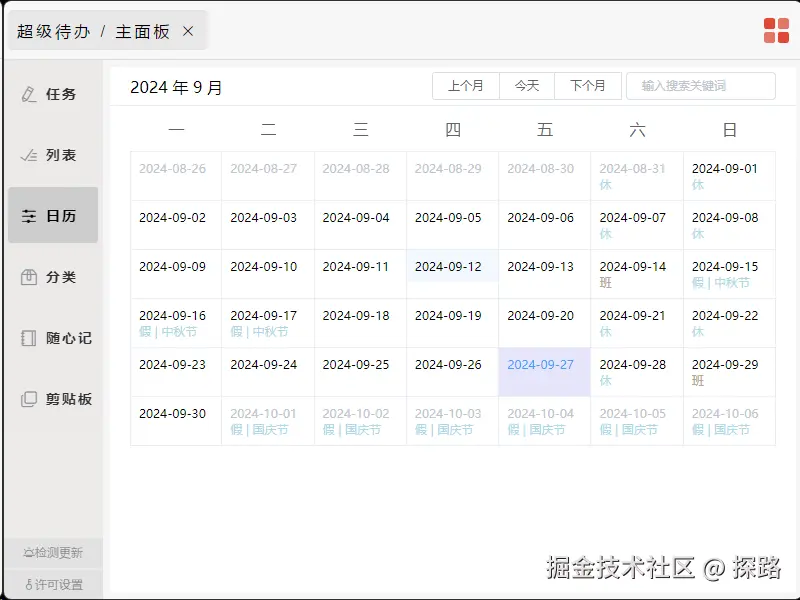
Task: Jump to today with 今天 button
Action: pyautogui.click(x=527, y=86)
